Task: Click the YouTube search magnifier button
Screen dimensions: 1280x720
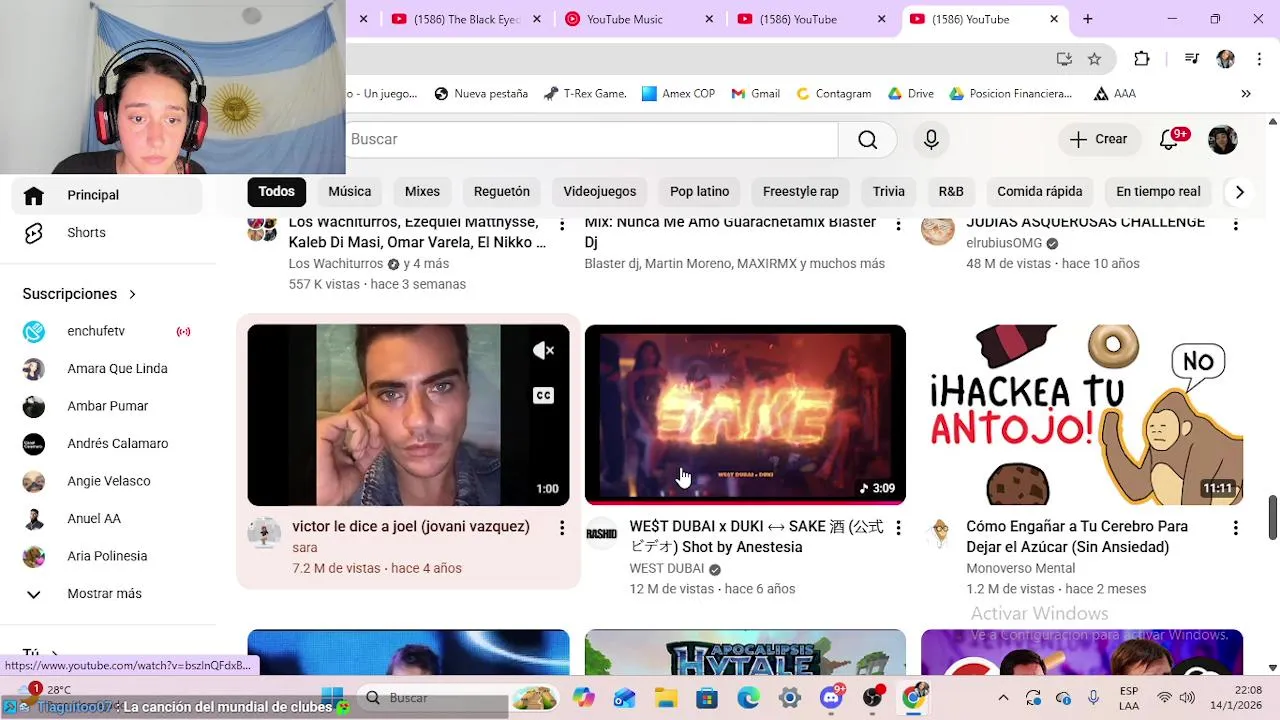Action: coord(868,140)
